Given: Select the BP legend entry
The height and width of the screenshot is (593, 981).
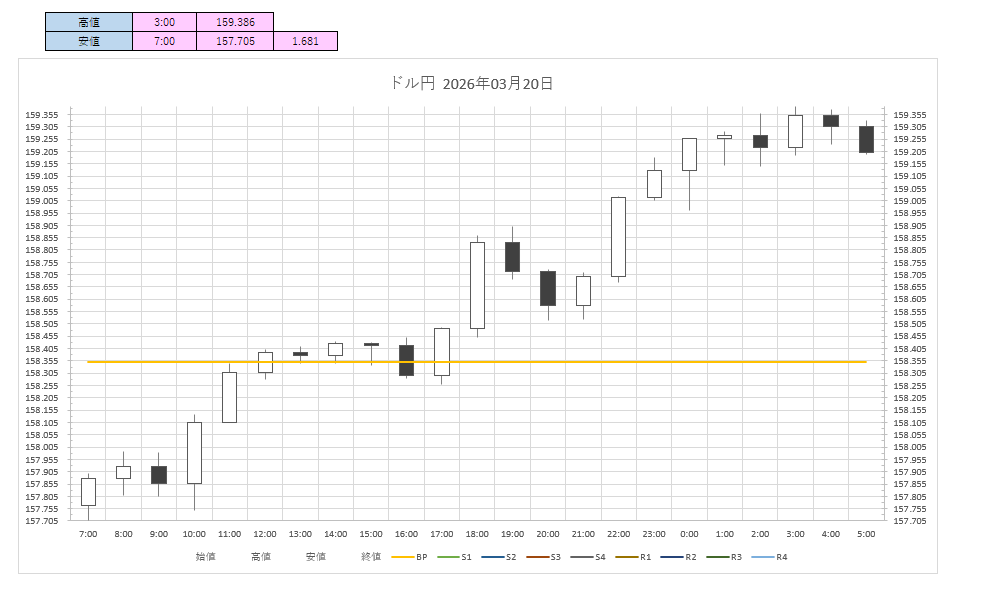Looking at the screenshot, I should pos(410,557).
